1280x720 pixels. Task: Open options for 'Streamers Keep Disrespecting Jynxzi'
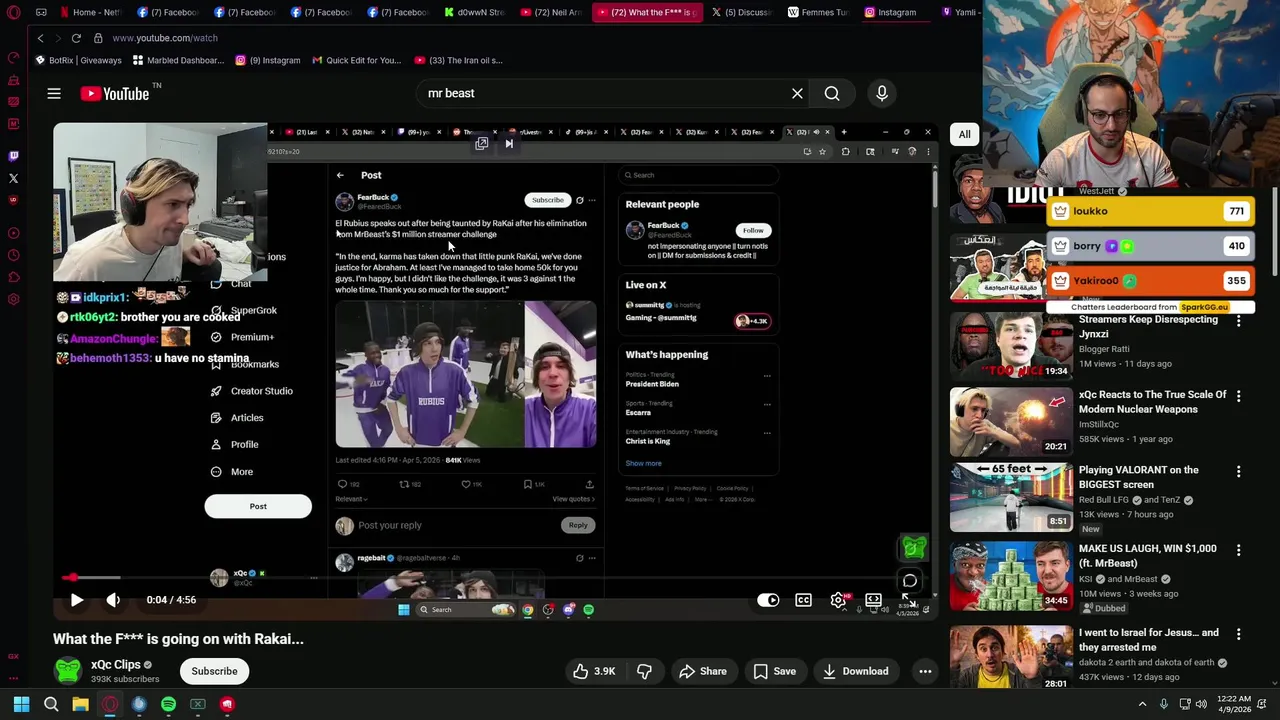point(1238,321)
